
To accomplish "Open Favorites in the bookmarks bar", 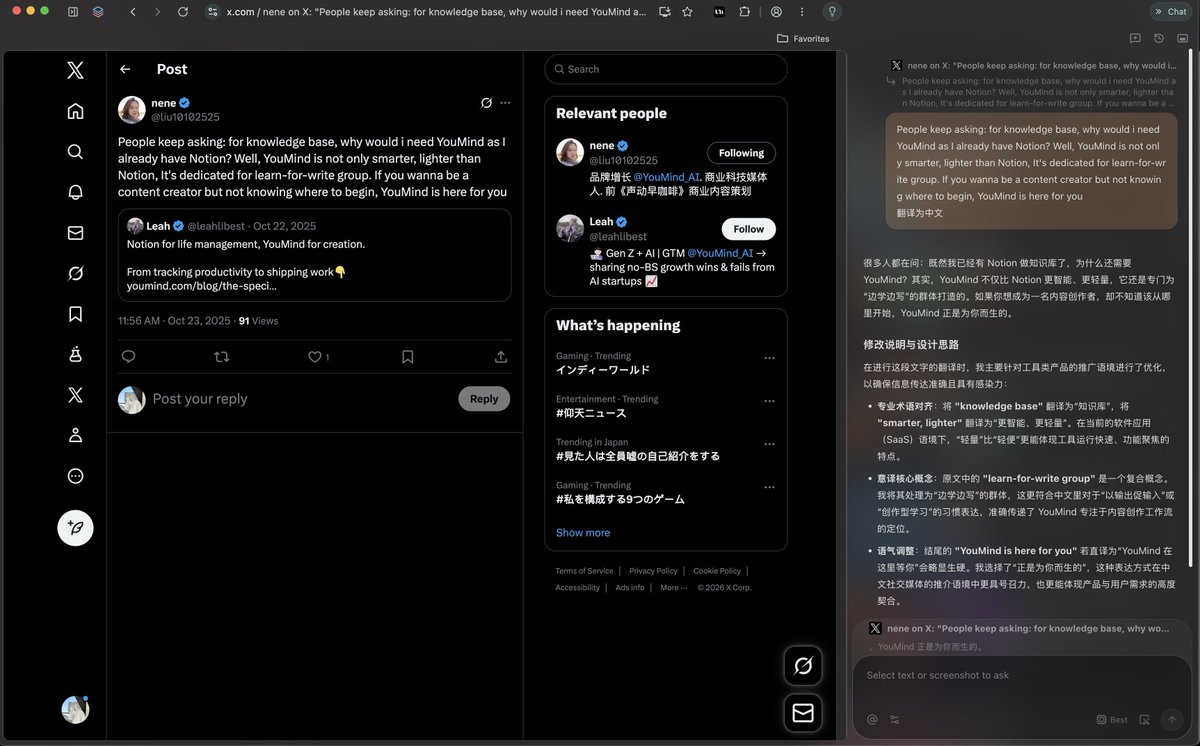I will (802, 38).
